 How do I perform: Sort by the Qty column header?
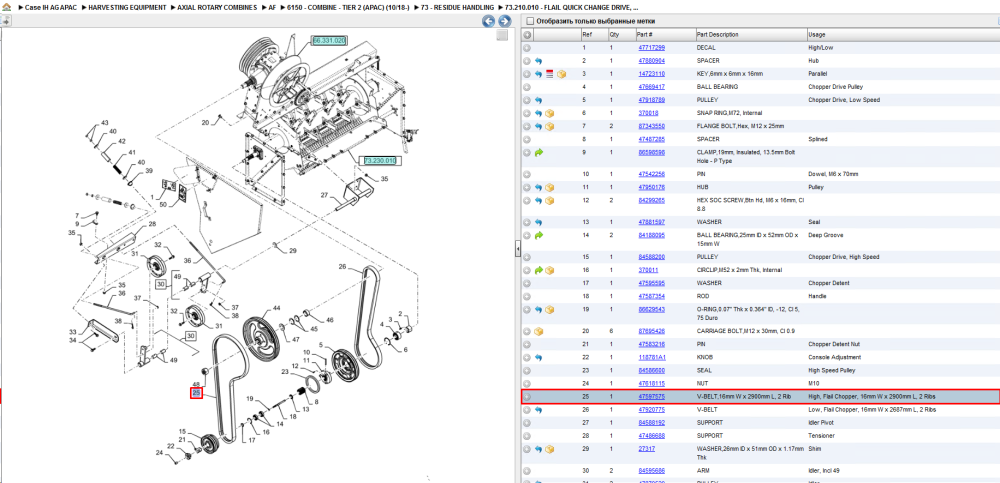click(x=614, y=34)
